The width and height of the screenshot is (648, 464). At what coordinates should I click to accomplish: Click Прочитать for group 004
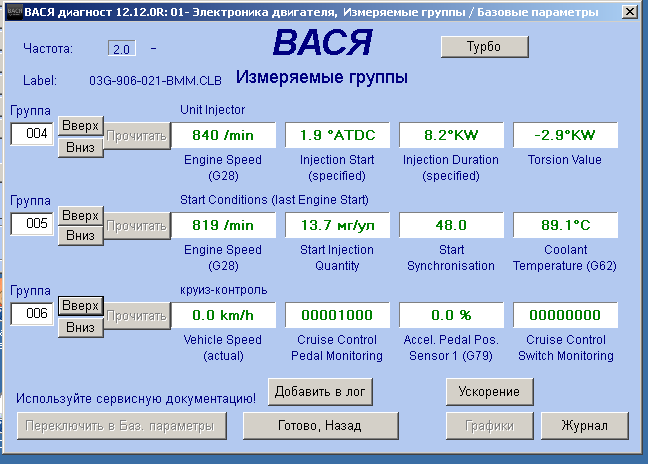point(137,135)
